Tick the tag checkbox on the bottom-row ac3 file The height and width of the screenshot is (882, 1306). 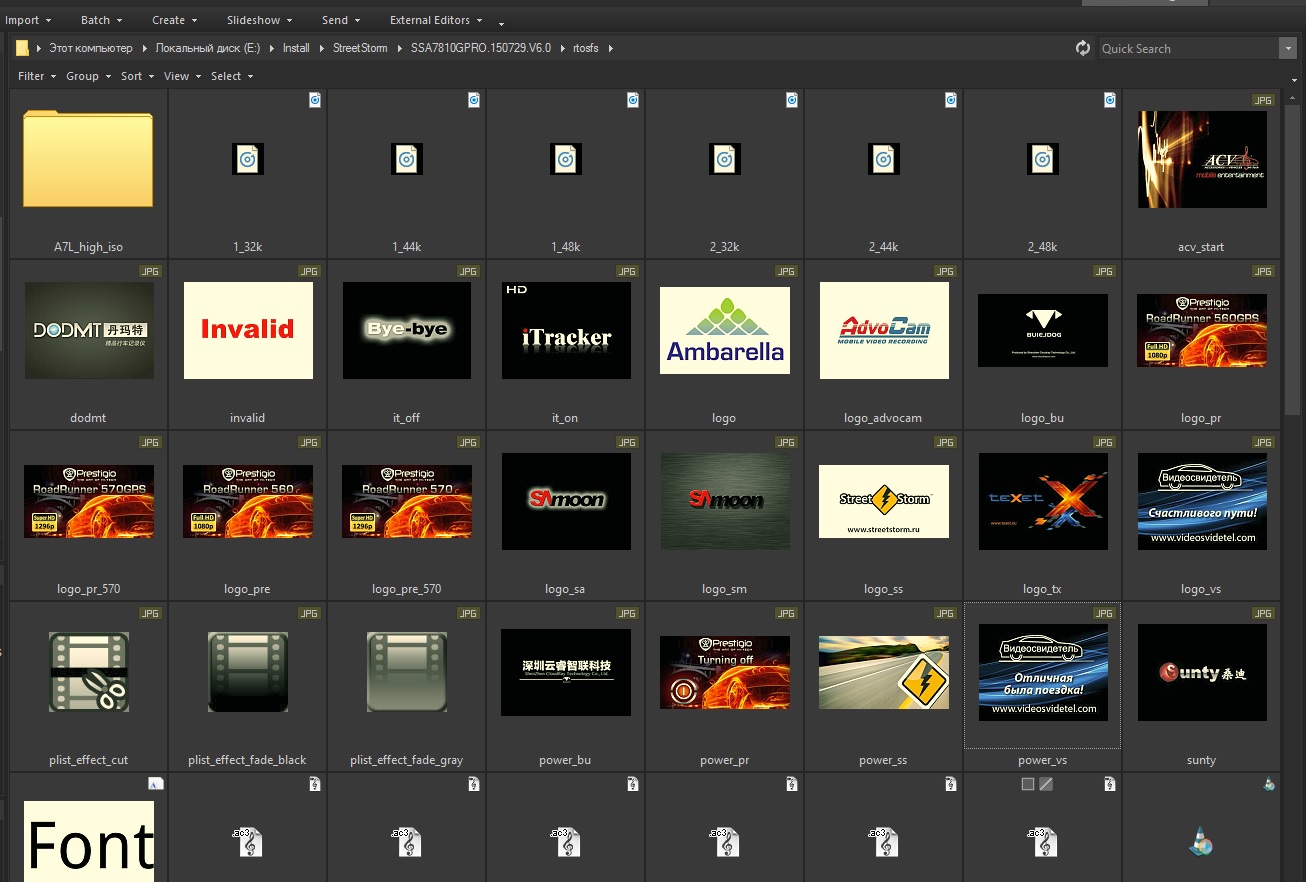pos(1028,785)
